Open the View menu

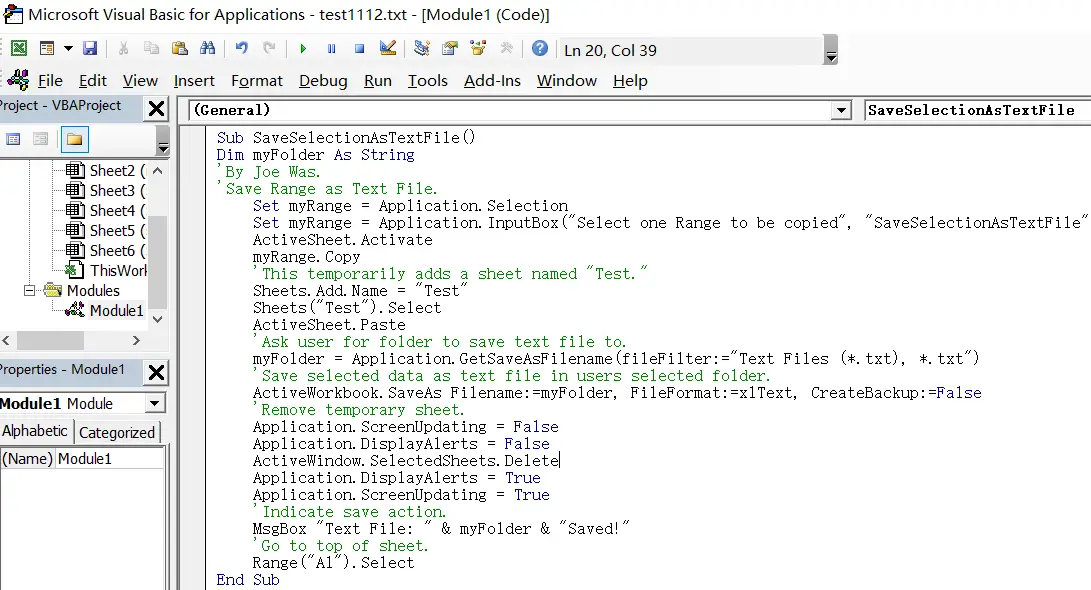[x=140, y=81]
